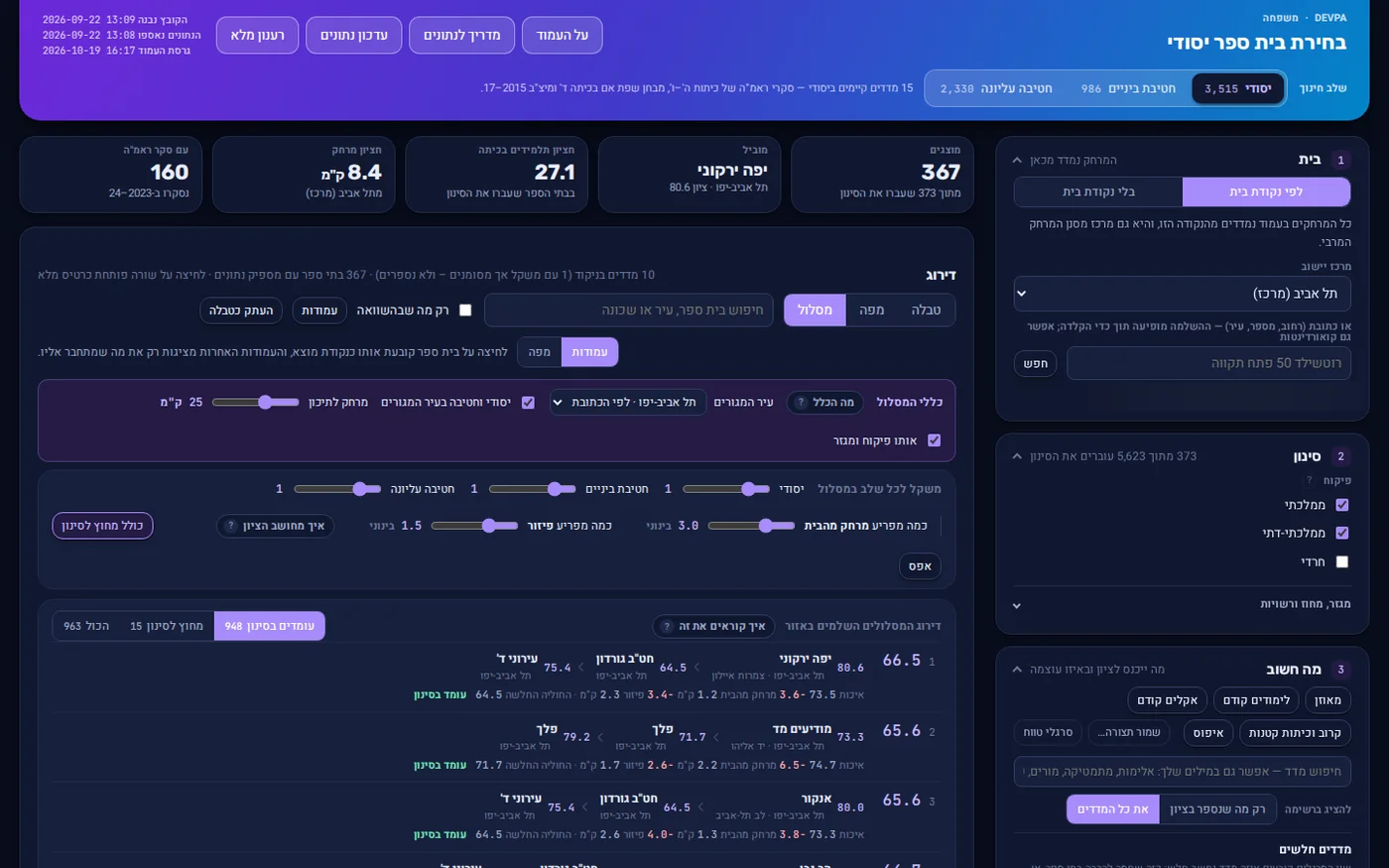The width and height of the screenshot is (1389, 868).
Task: Select the רק מה שנספר בציון option
Action: point(1217,809)
